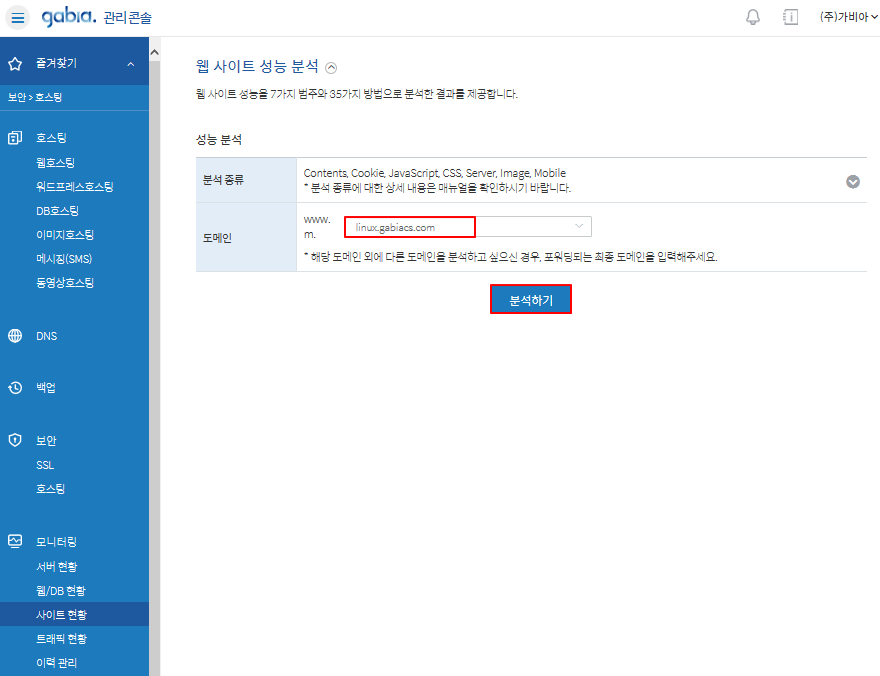Click the 보안 shield icon

coord(15,440)
